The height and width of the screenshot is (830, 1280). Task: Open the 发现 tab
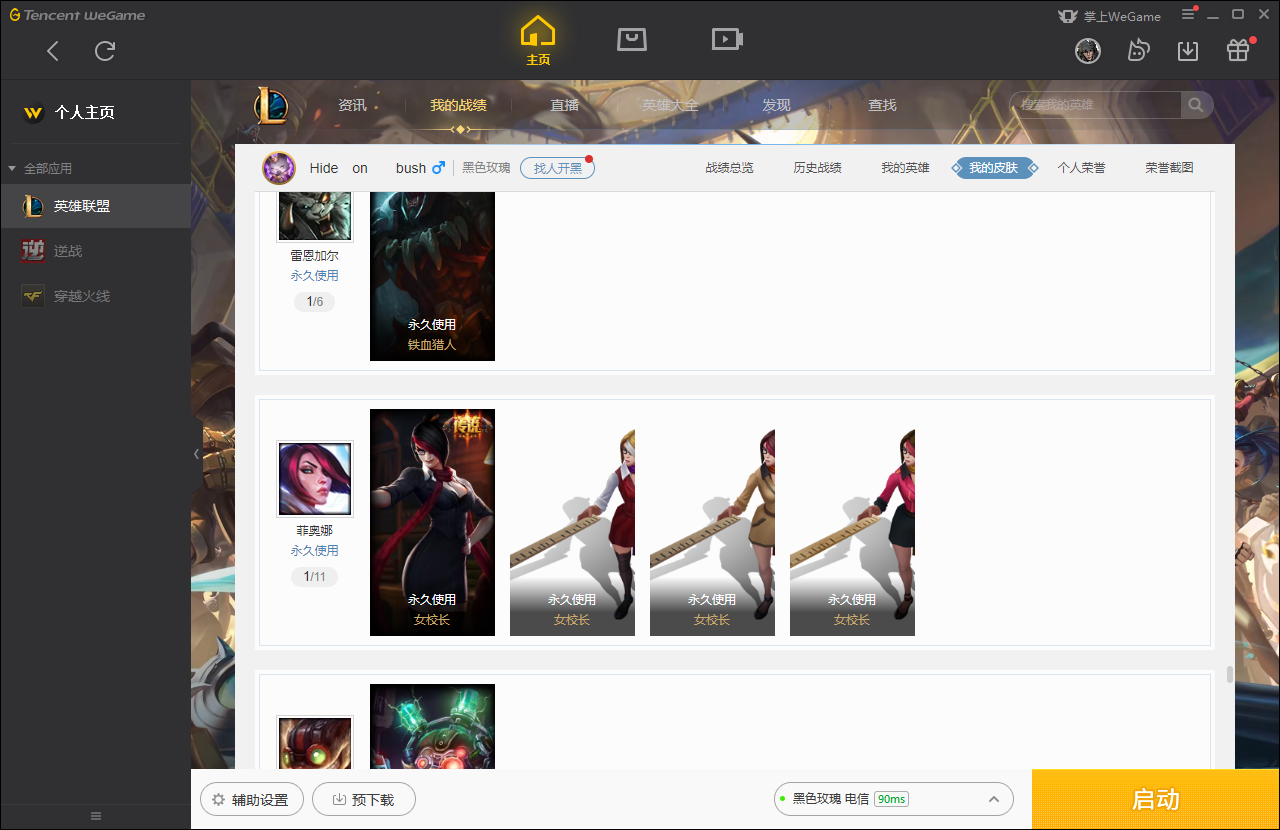776,105
